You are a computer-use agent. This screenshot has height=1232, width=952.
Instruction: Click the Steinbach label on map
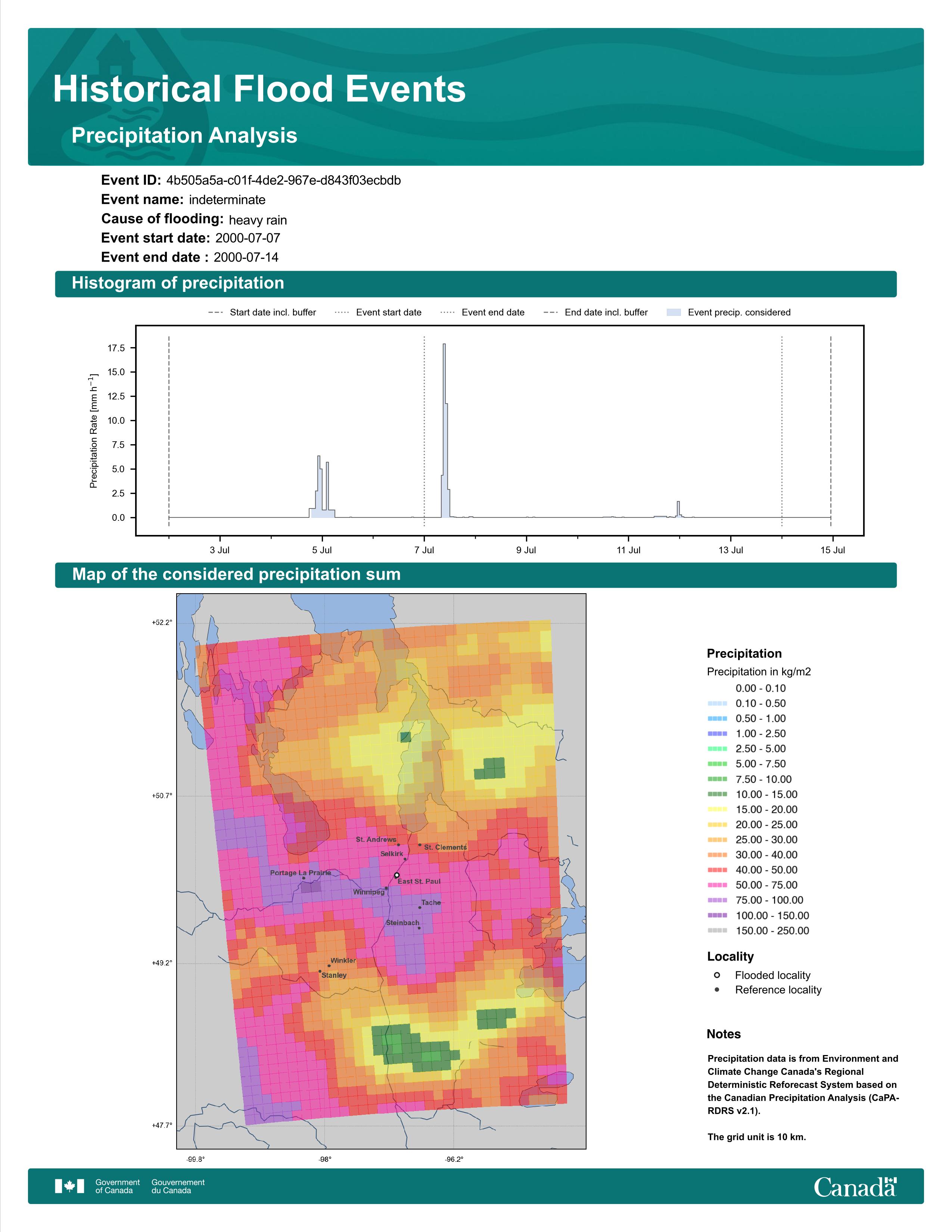(x=403, y=923)
